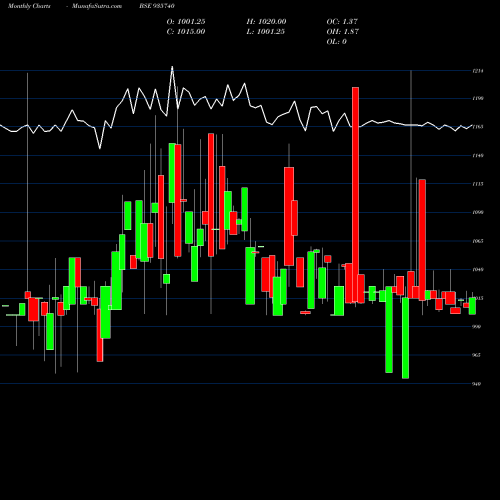This screenshot has width=500, height=500.
Task: Click the low value 'L: 1001.25'
Action: 266,32
